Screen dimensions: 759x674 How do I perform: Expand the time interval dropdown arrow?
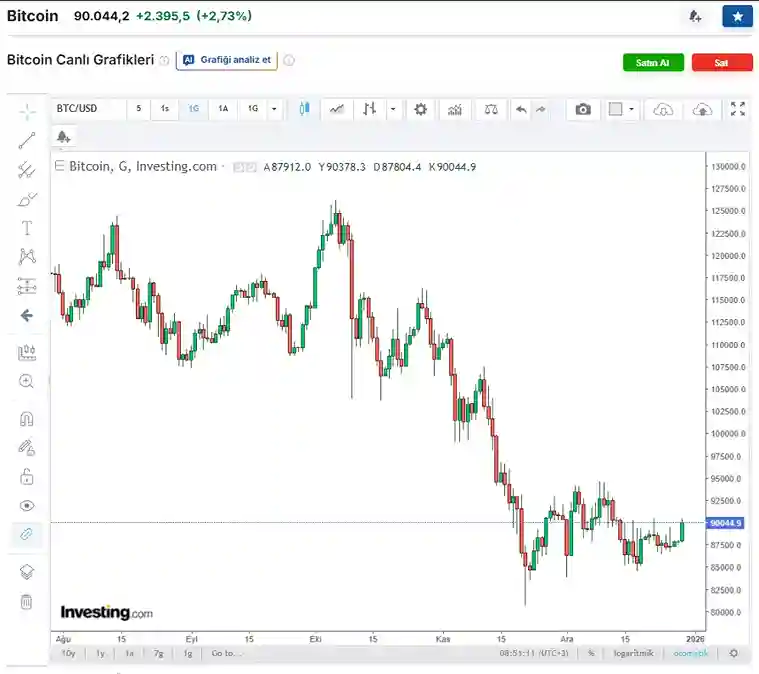274,109
